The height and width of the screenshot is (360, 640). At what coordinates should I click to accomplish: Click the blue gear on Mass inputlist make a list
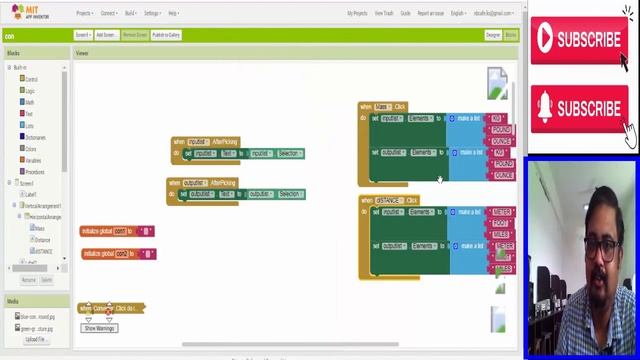[x=452, y=118]
